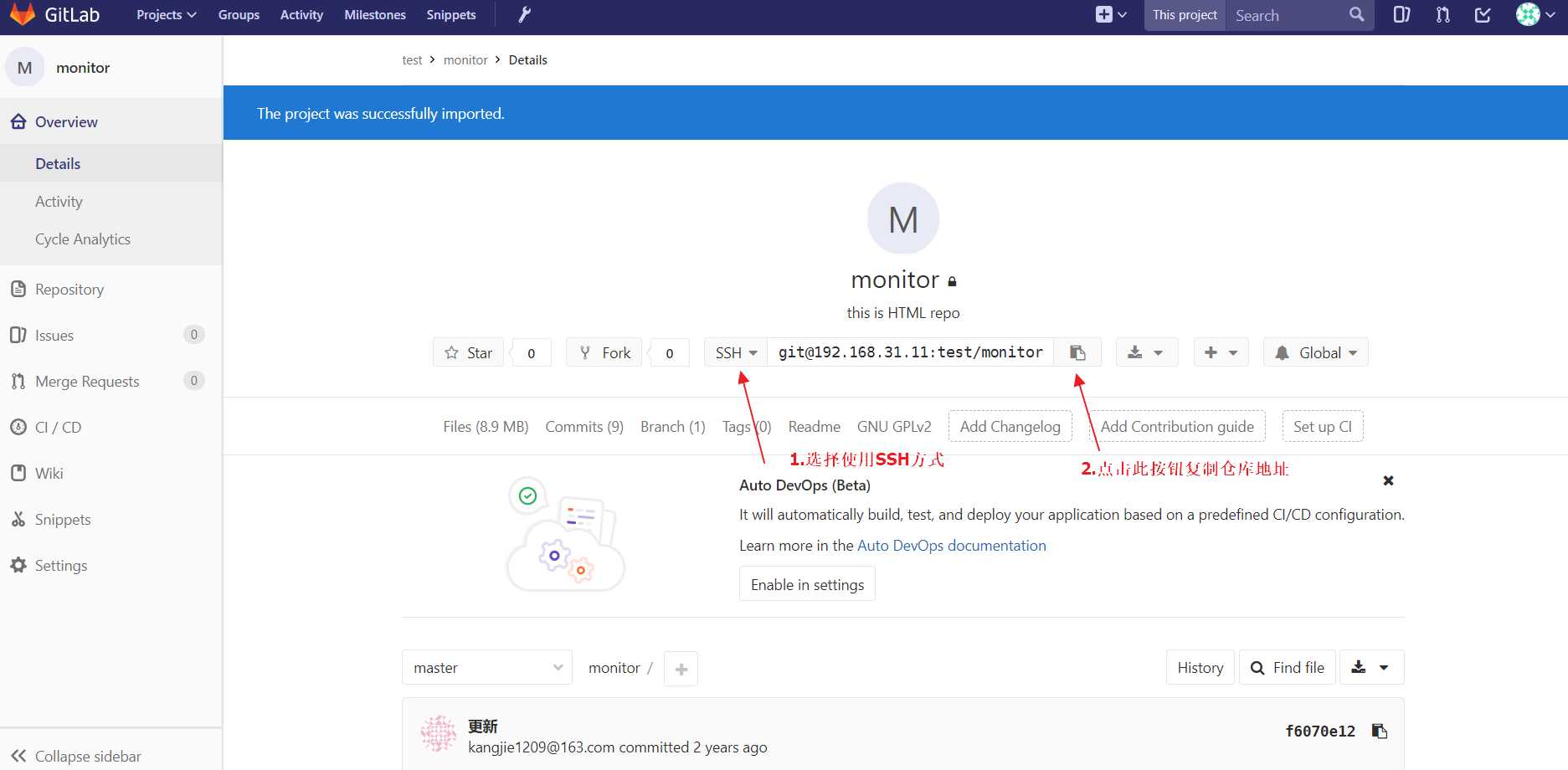Click the committer avatar image

(439, 733)
